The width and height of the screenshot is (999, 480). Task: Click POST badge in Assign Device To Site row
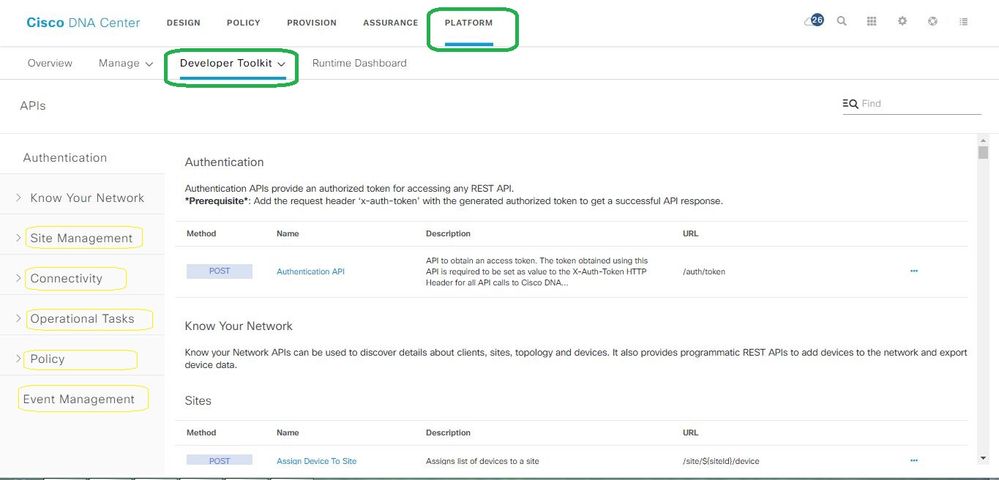pos(219,460)
